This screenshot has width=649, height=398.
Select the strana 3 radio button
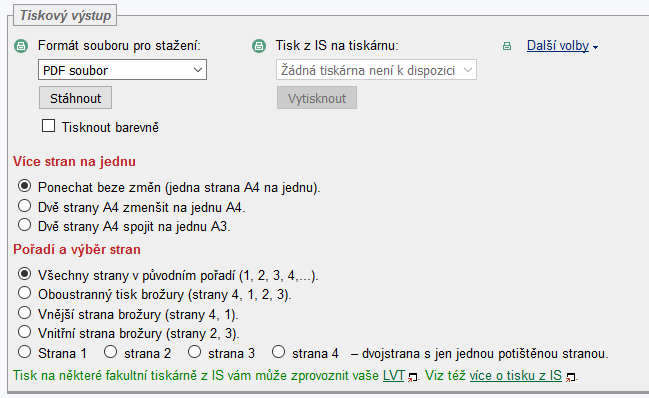(x=195, y=352)
